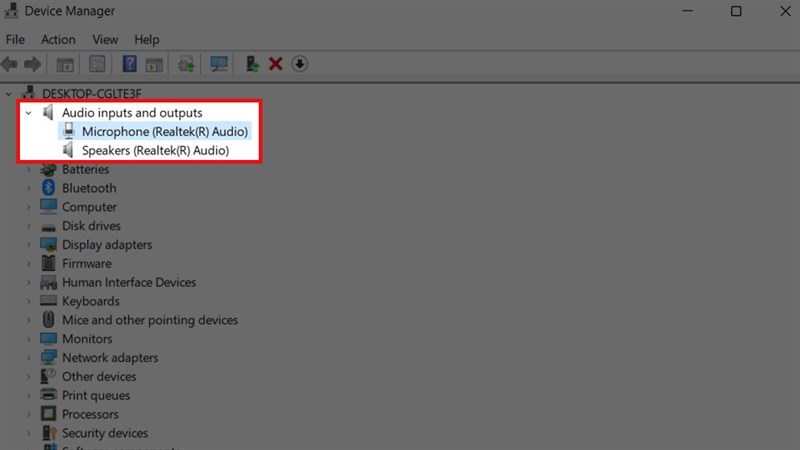Click the toolbar Forward arrow
Screen dimensions: 800x450
tap(33, 64)
